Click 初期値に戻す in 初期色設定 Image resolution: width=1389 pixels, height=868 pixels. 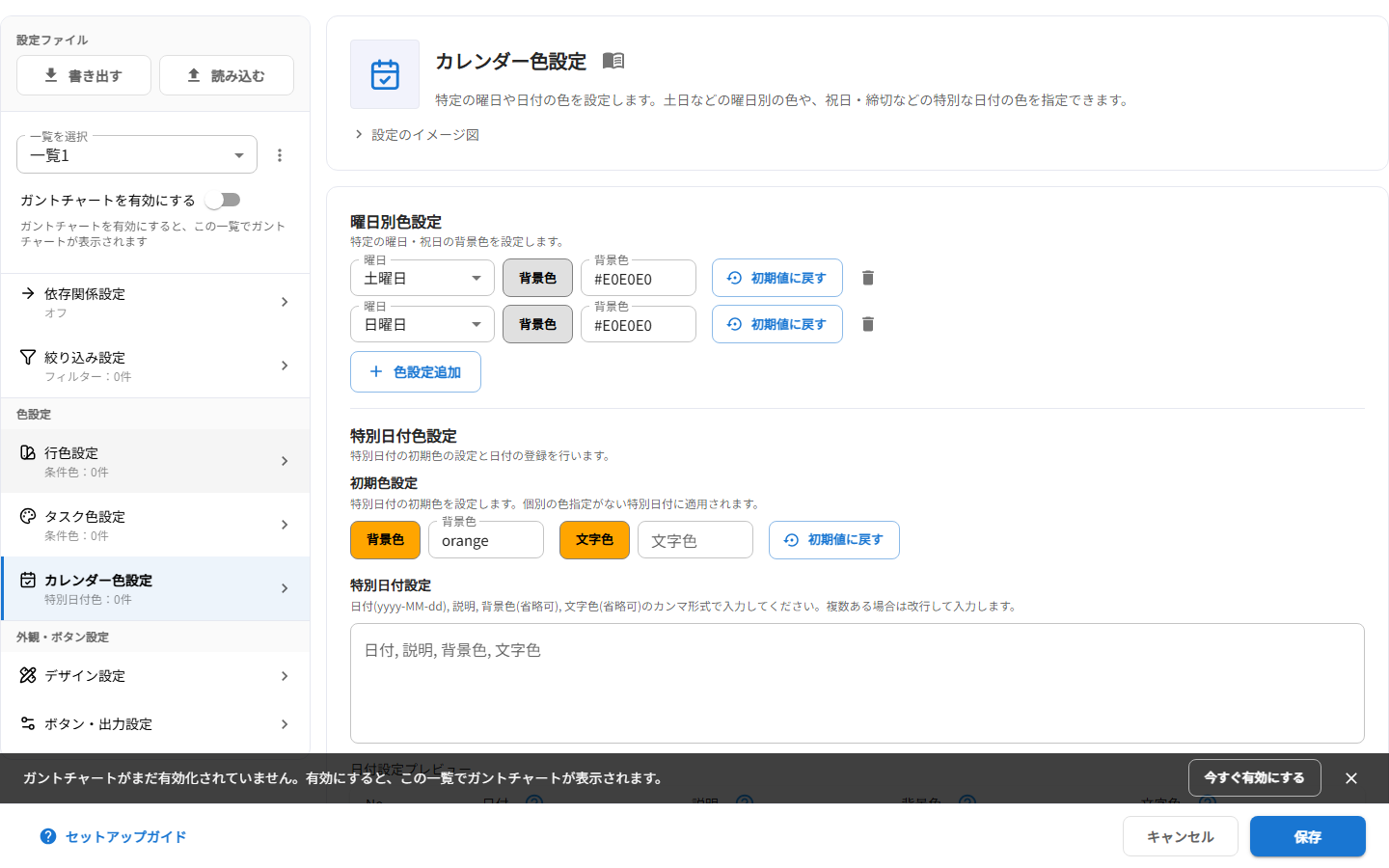tap(834, 540)
